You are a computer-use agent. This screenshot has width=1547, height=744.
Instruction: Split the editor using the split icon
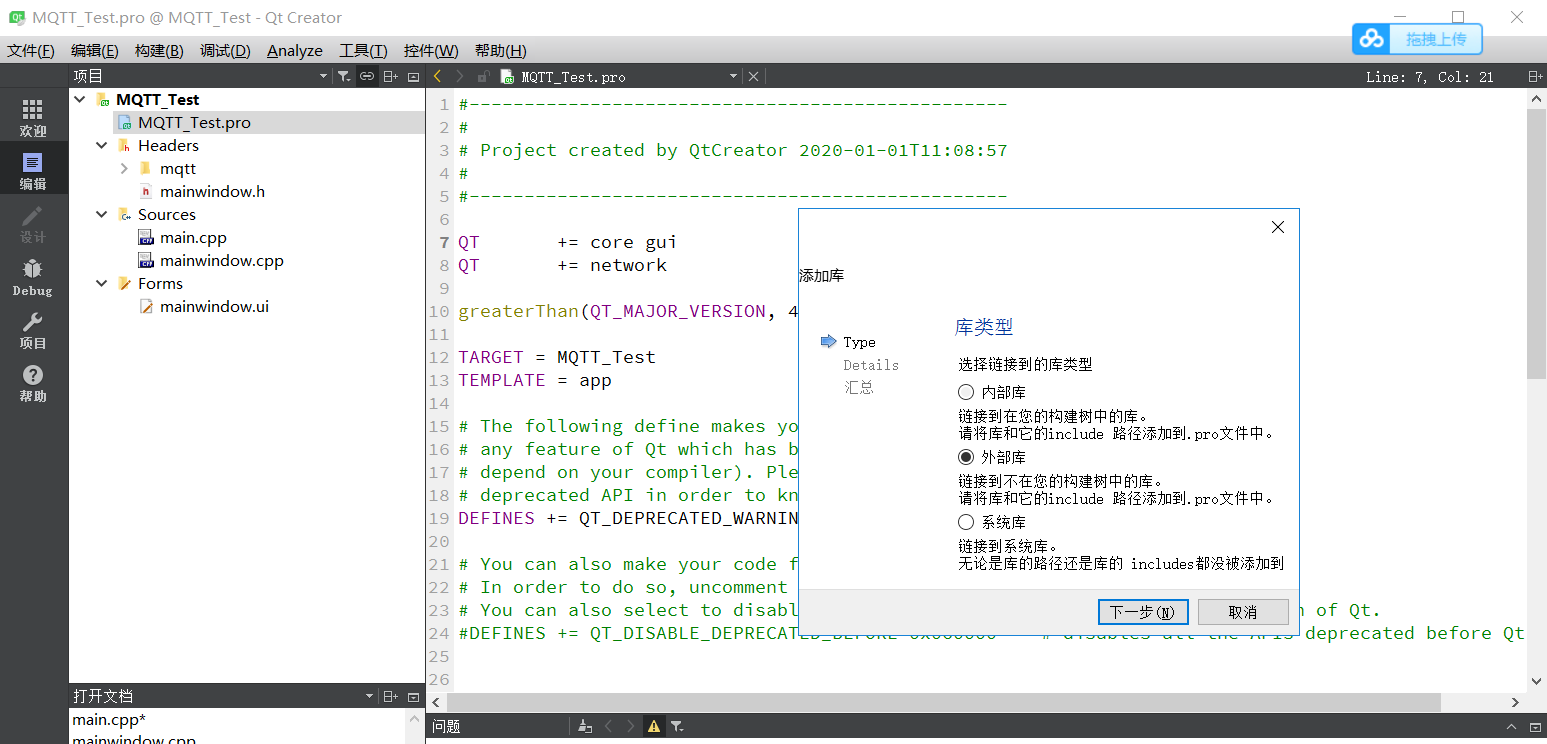(390, 75)
